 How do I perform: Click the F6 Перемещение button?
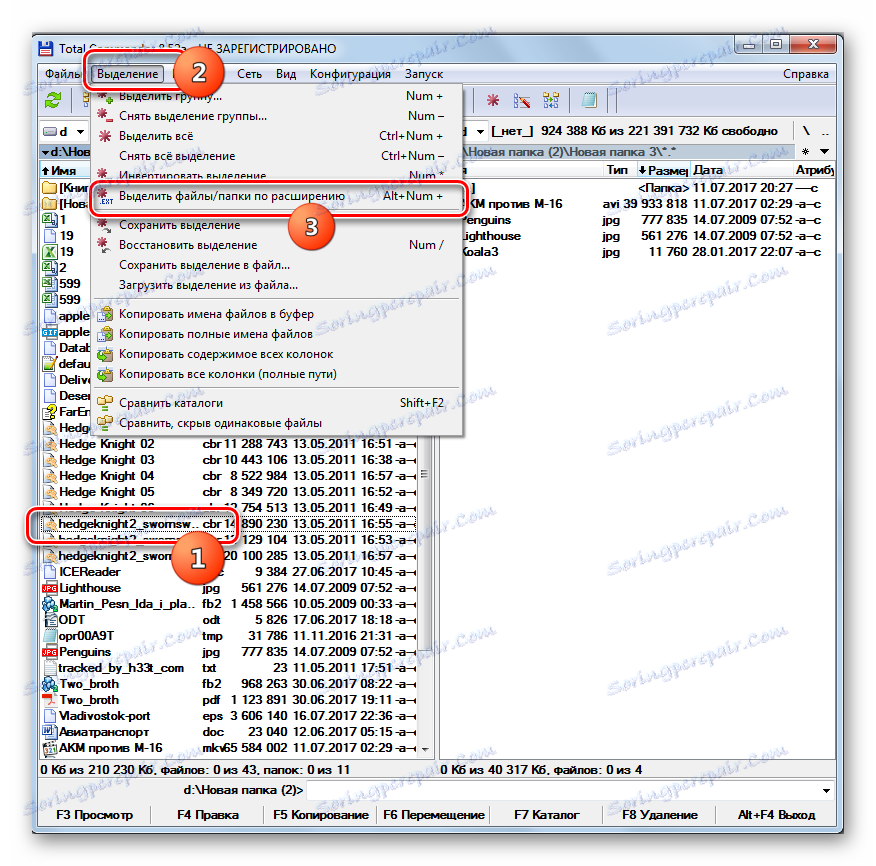click(x=434, y=815)
